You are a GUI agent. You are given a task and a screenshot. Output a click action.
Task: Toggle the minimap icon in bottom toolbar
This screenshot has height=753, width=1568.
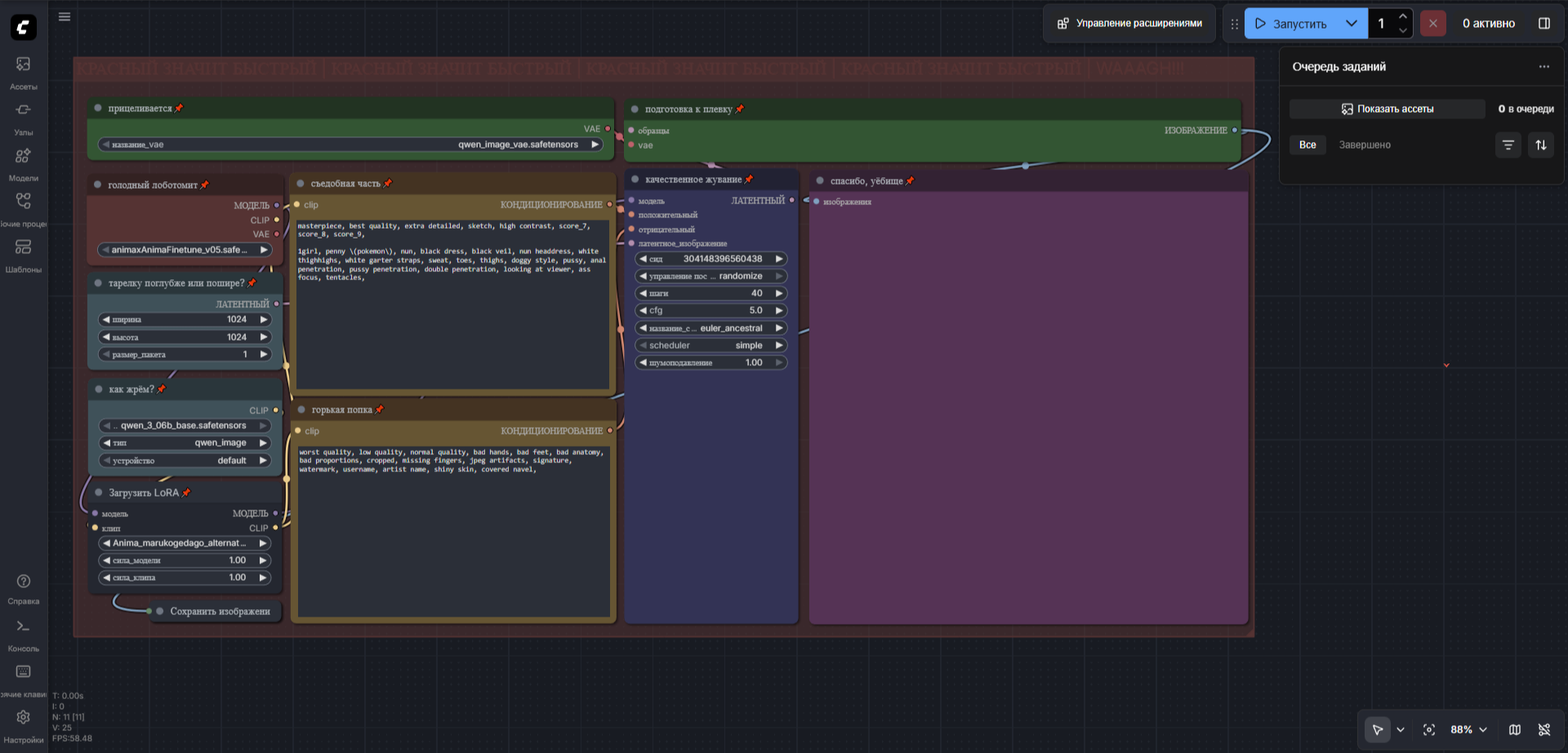coord(1515,730)
